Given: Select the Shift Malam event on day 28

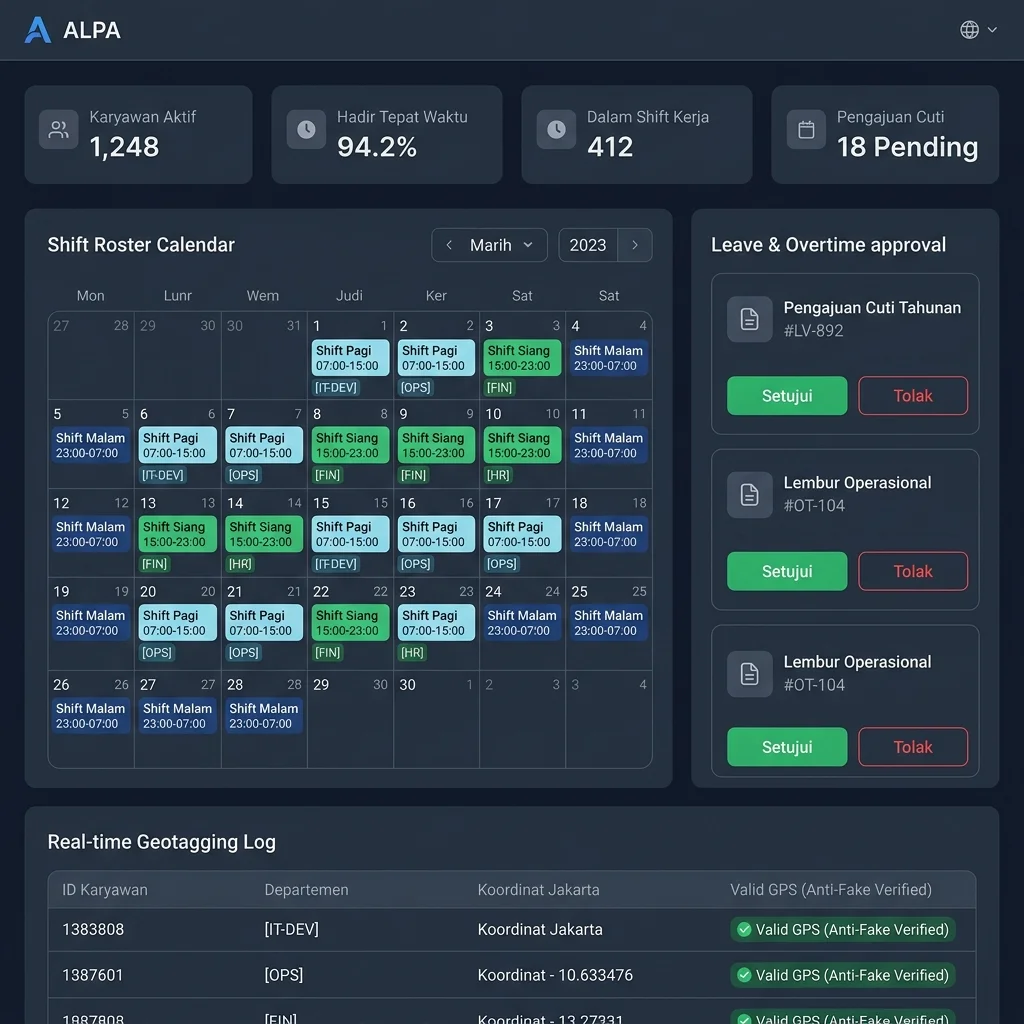Looking at the screenshot, I should [x=264, y=716].
